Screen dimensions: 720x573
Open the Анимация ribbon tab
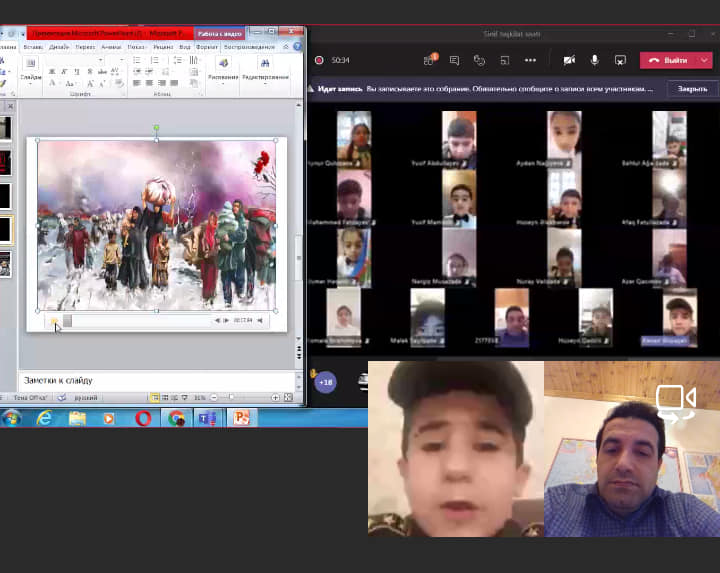coord(111,47)
